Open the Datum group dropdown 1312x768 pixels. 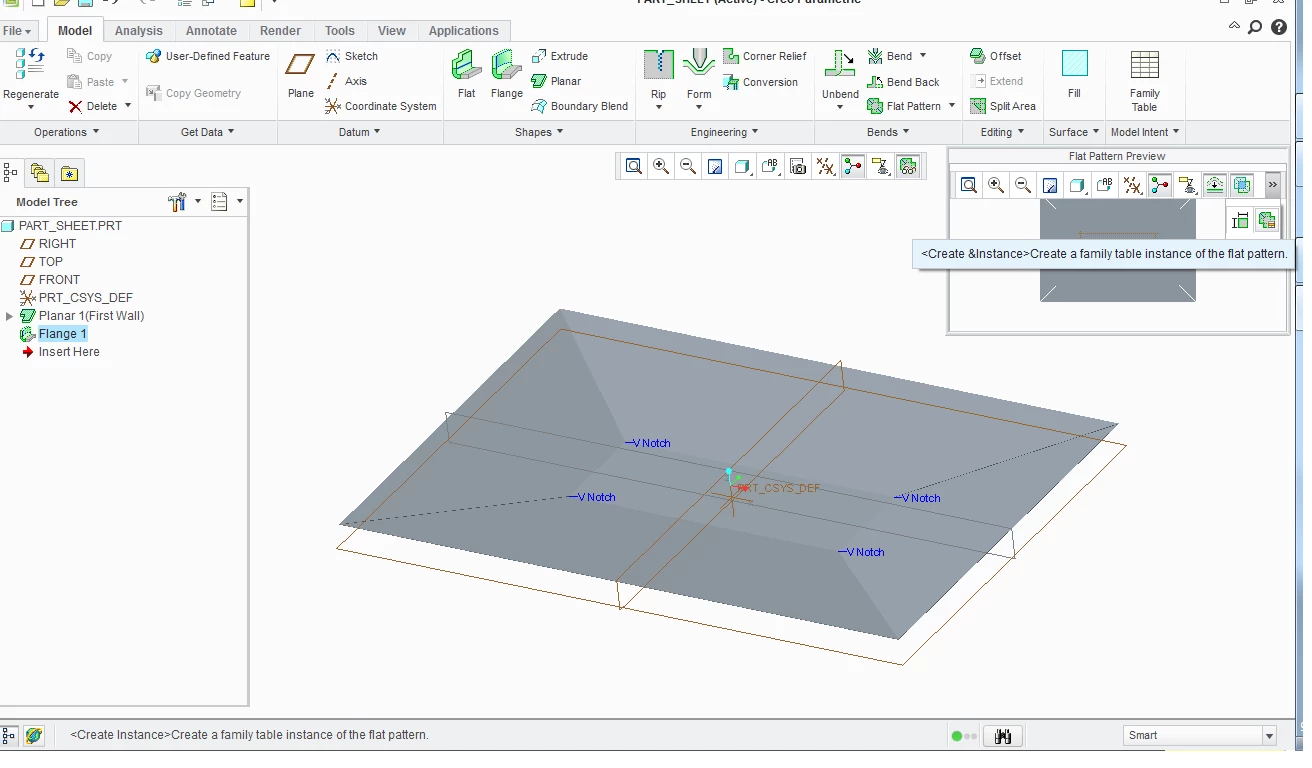[360, 132]
